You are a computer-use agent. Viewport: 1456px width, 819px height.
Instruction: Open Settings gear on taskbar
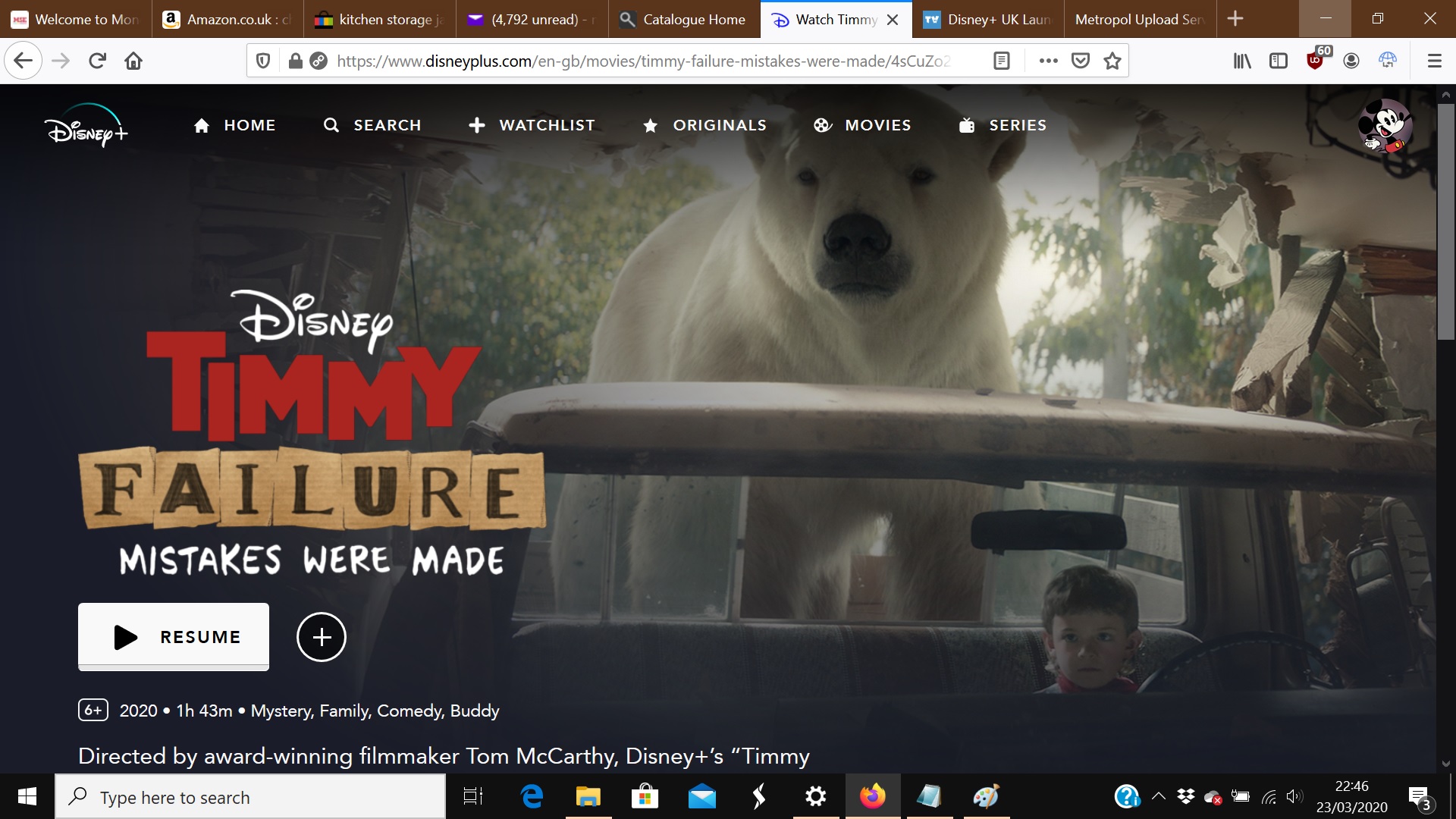point(816,796)
